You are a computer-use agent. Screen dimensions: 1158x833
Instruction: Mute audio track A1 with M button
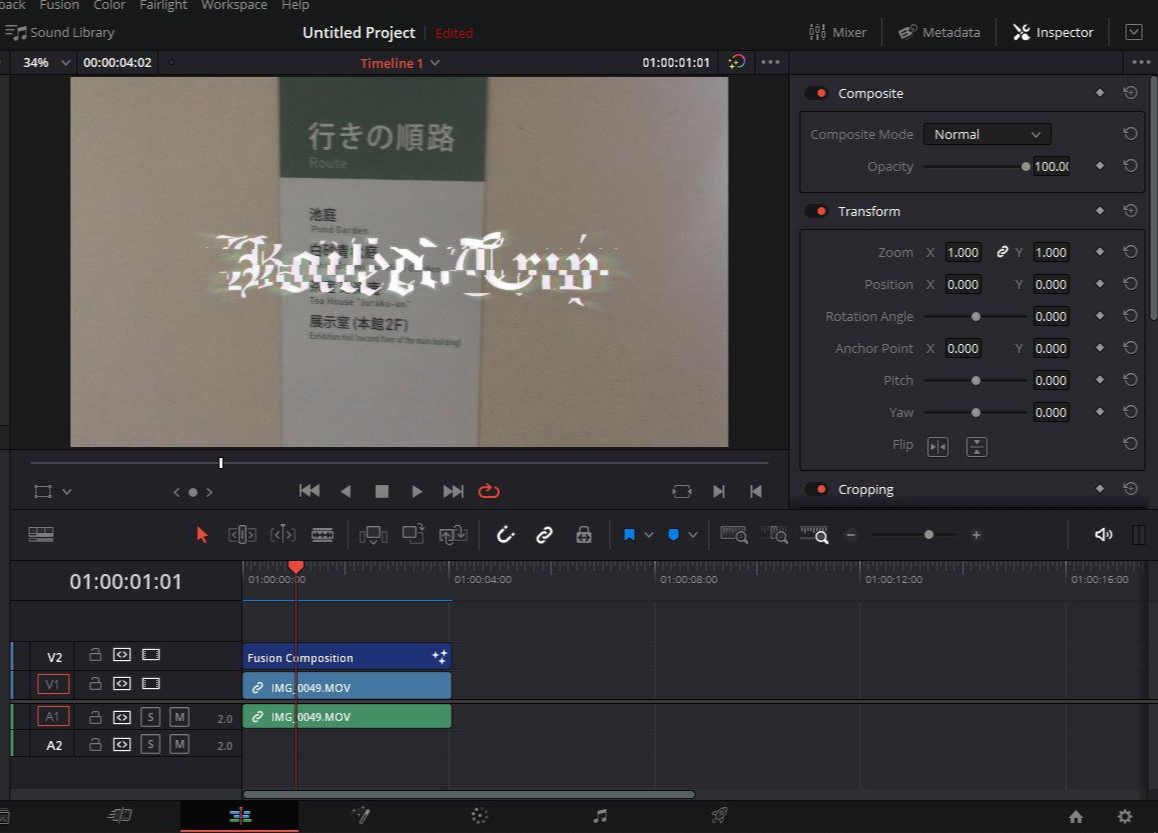(x=179, y=716)
